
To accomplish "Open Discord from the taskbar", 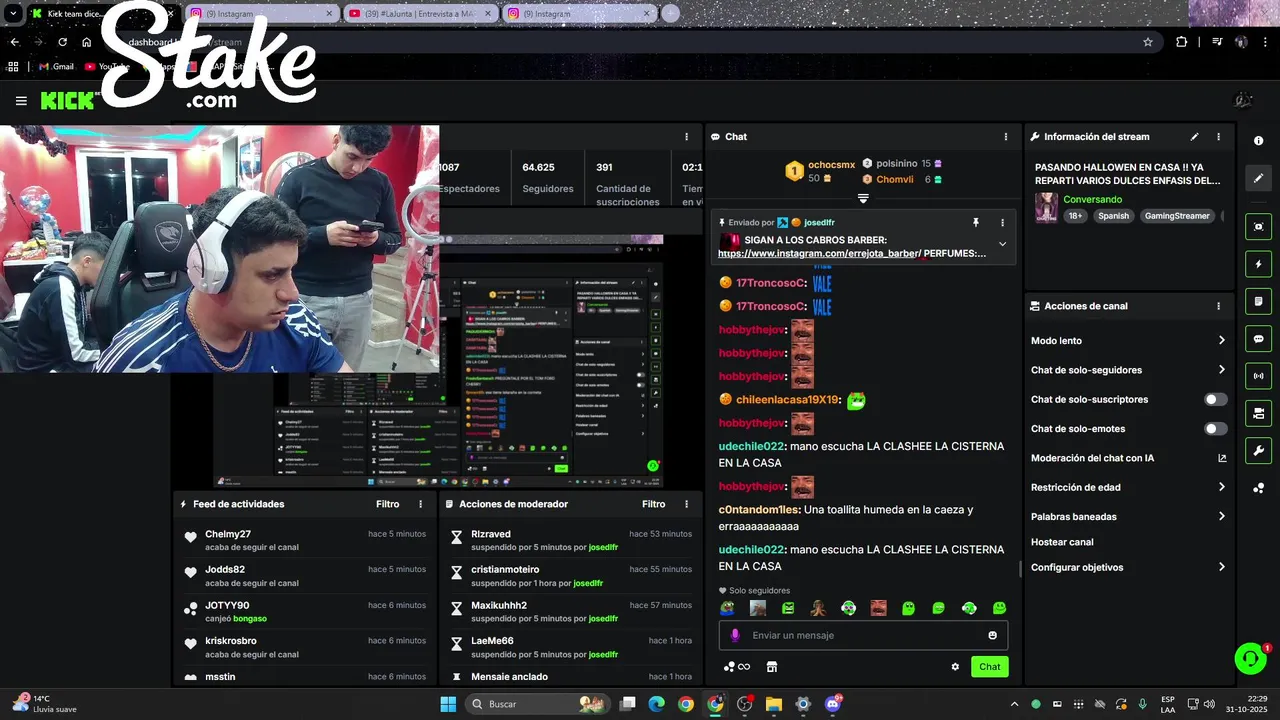I will tap(833, 704).
